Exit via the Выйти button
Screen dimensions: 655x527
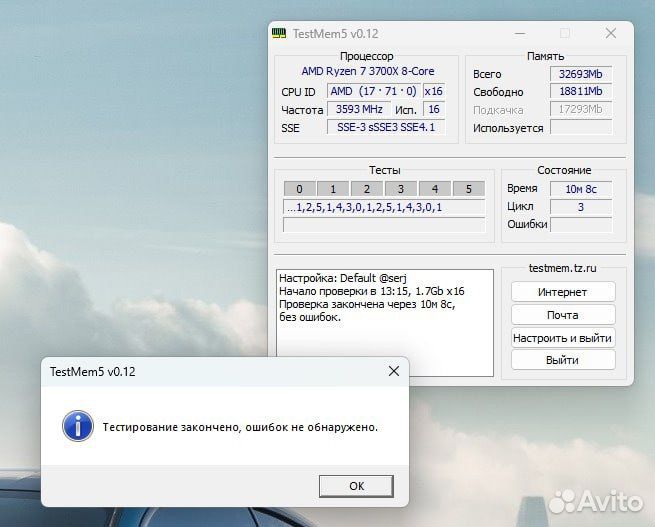[x=563, y=360]
